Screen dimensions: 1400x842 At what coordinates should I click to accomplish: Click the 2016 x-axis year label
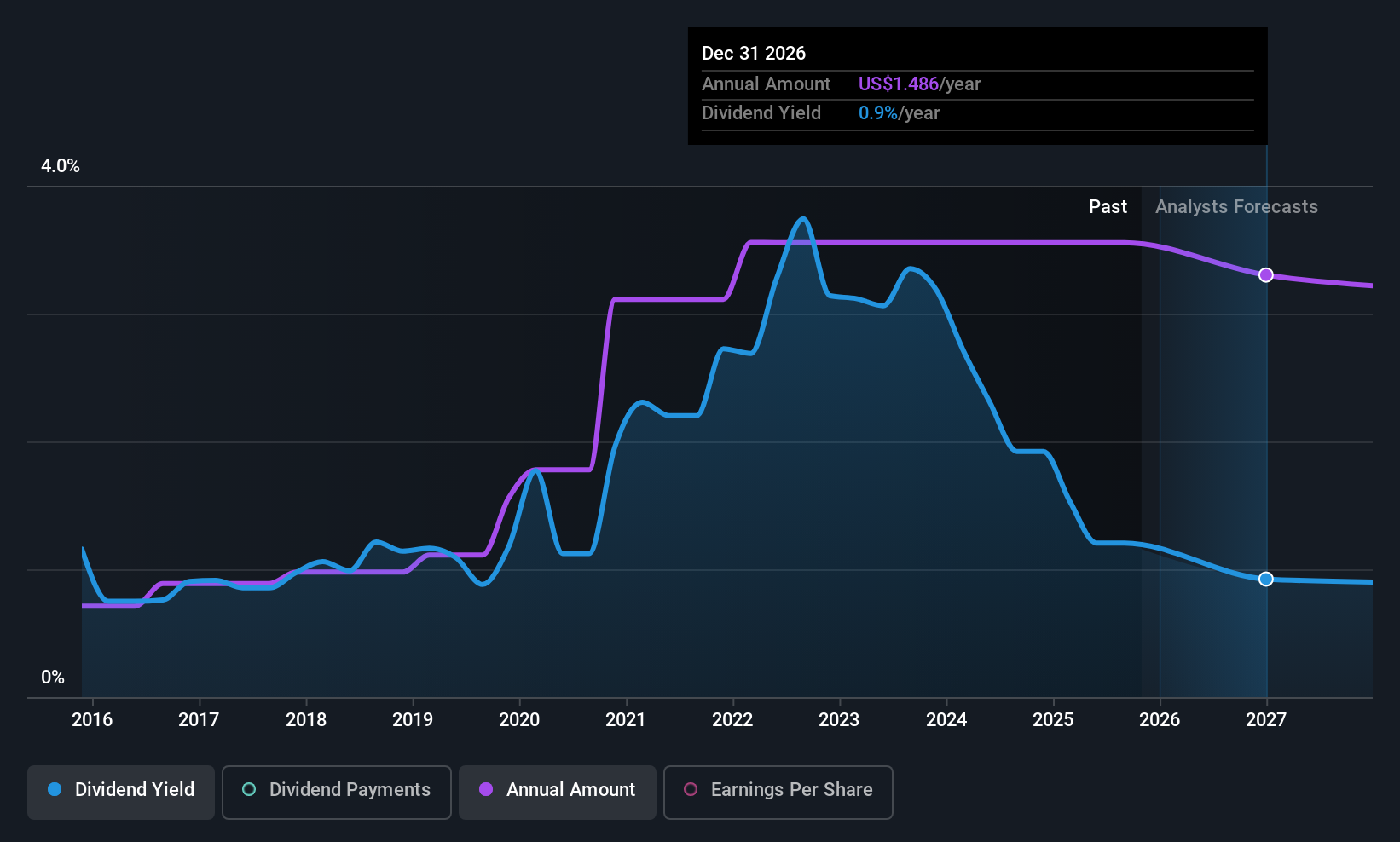pos(92,720)
